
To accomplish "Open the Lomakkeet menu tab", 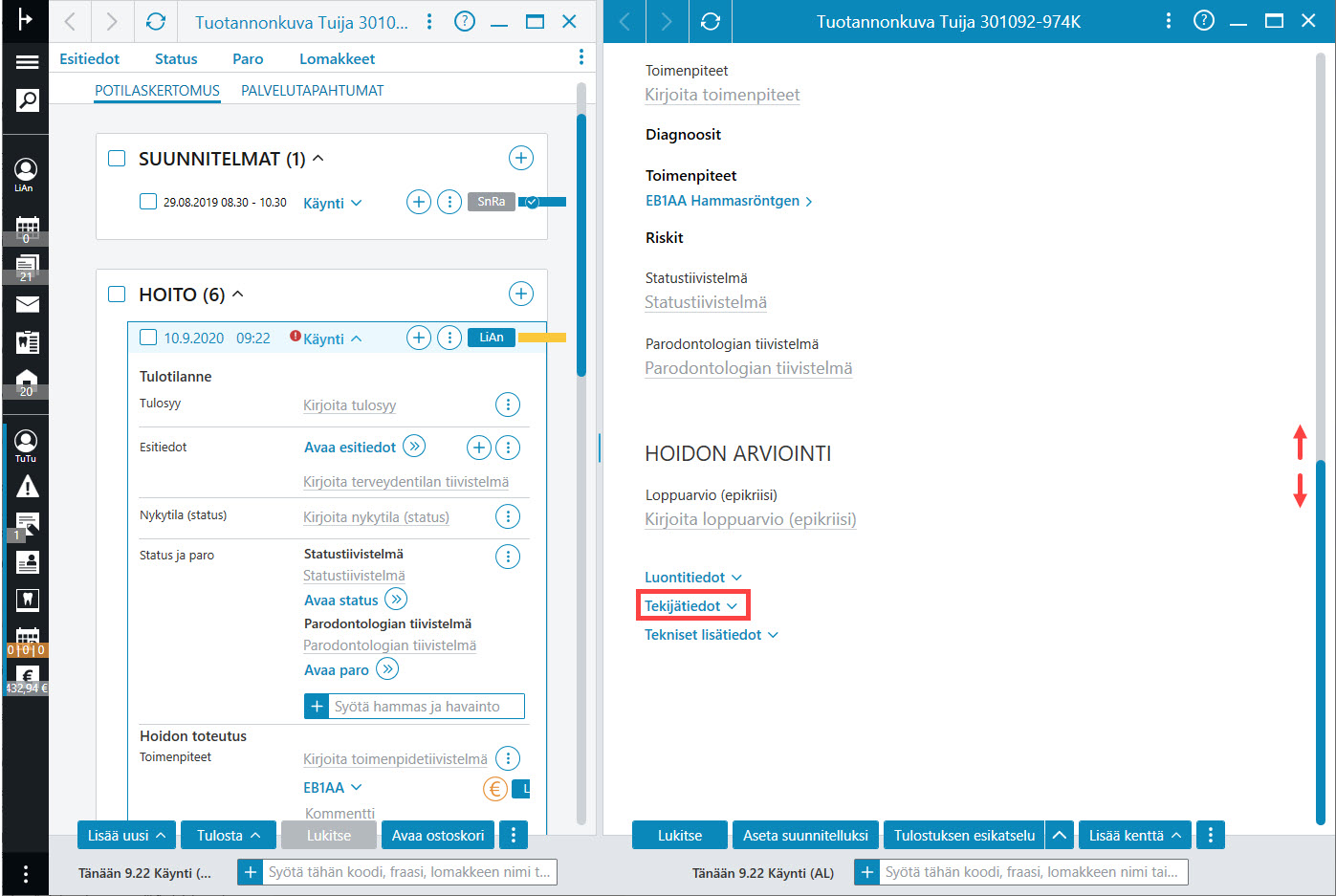I will pos(337,58).
